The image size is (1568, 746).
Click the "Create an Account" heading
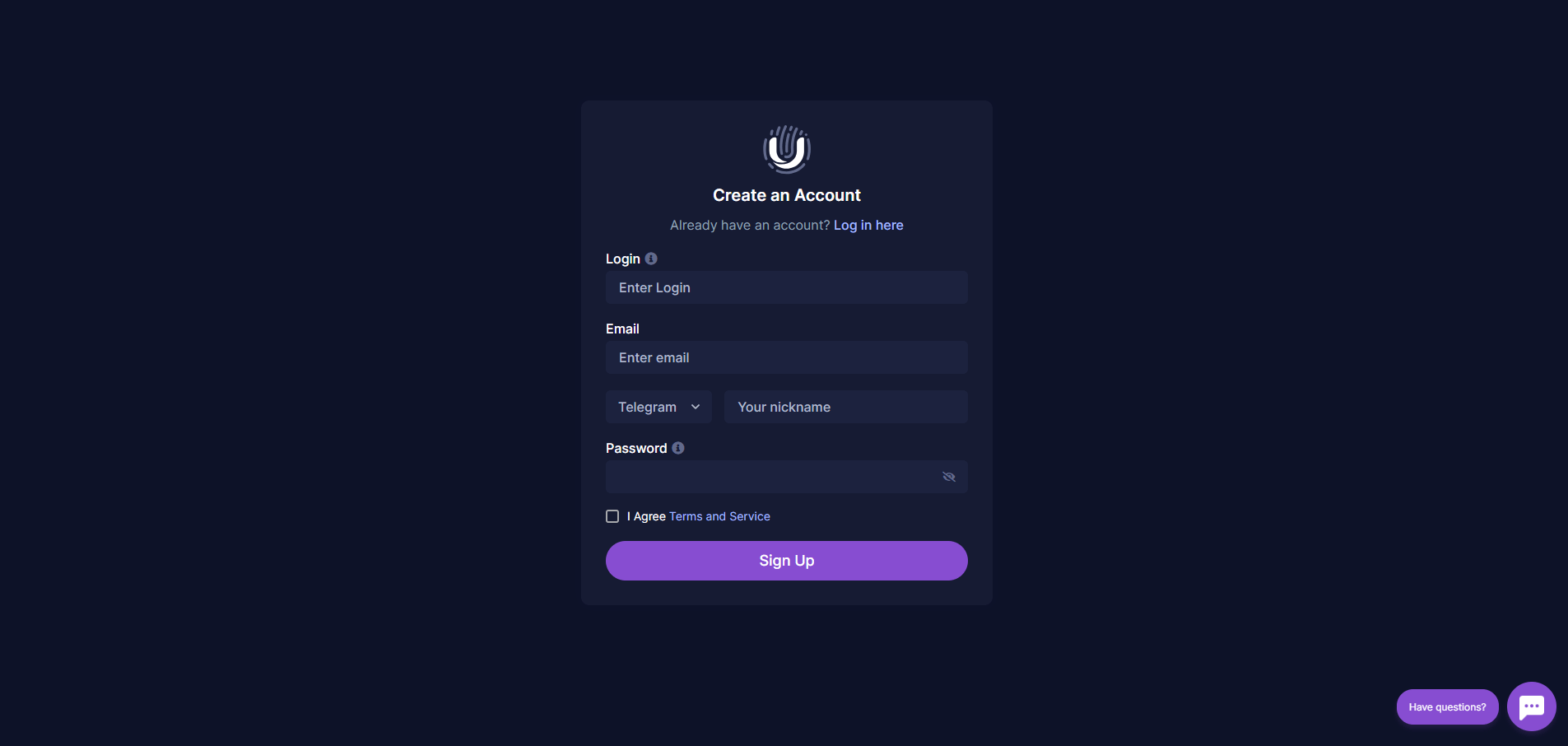click(x=786, y=196)
